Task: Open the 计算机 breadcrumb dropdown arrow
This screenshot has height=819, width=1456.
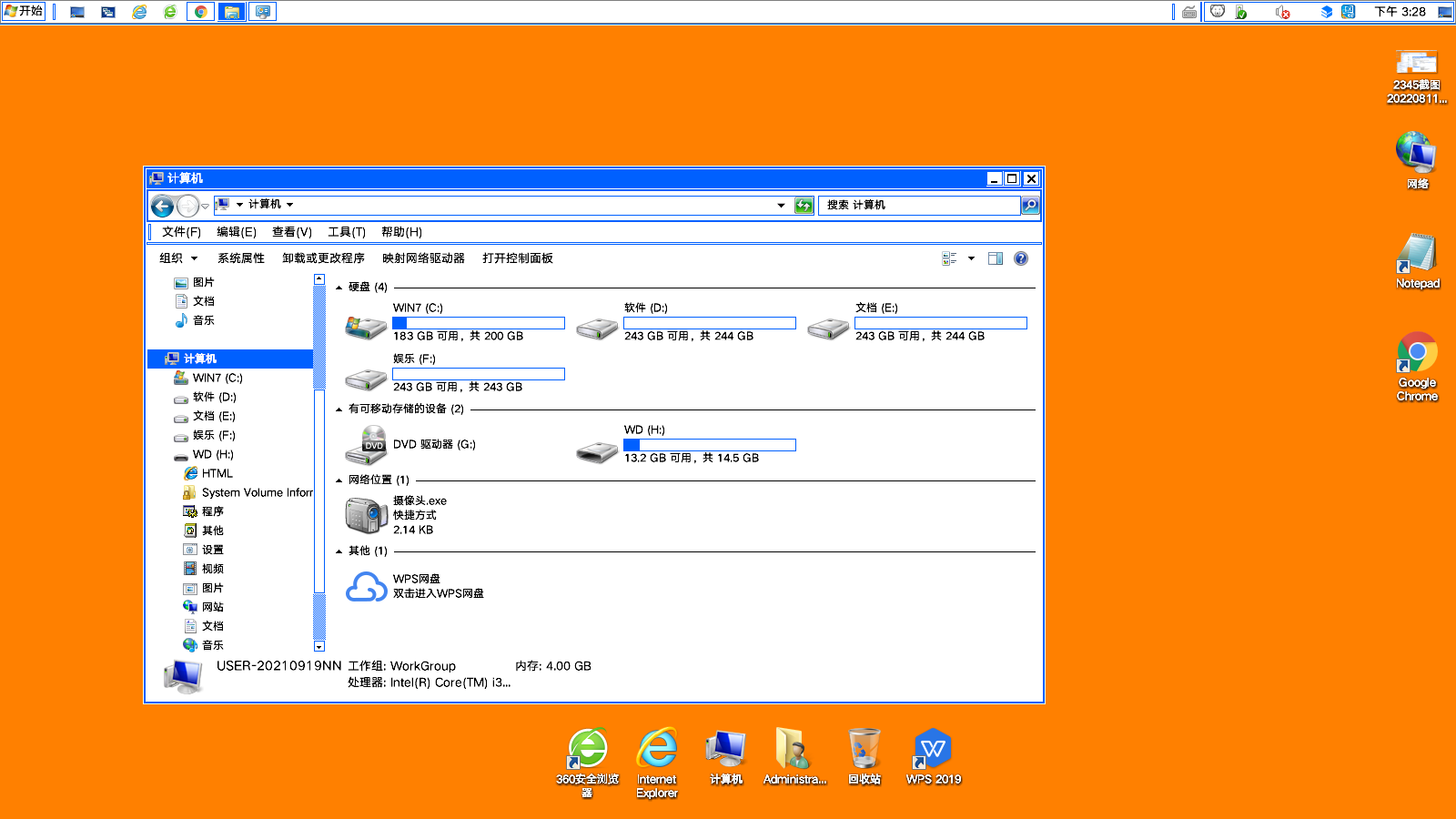Action: point(290,205)
